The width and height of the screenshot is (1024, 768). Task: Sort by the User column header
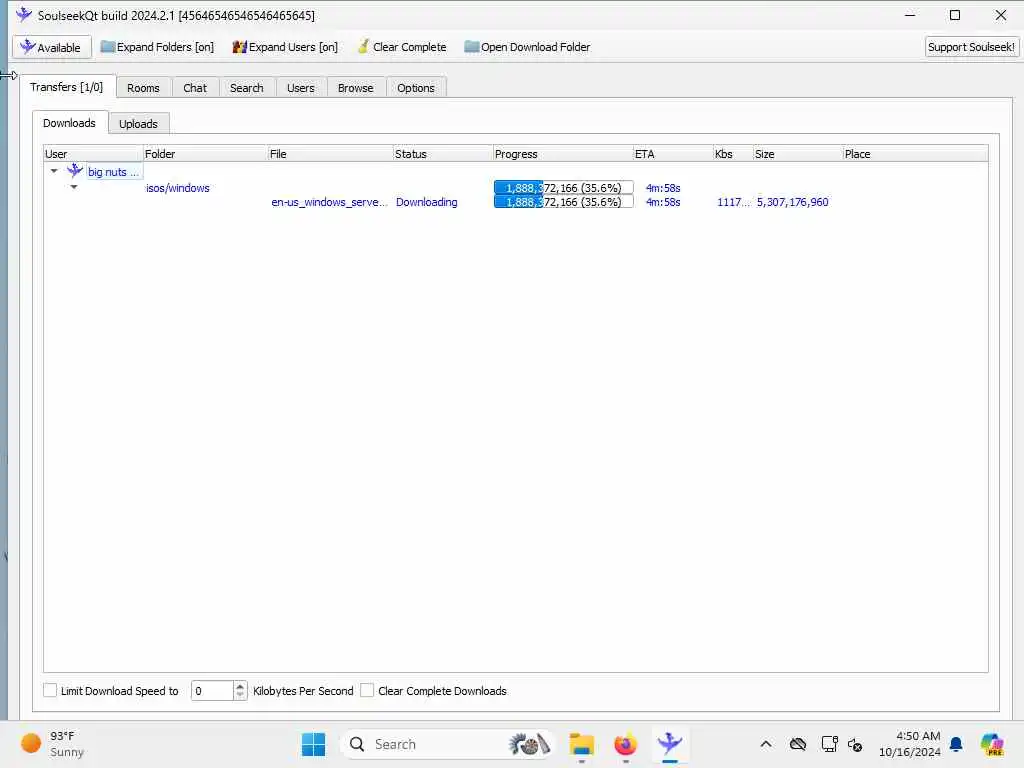pyautogui.click(x=93, y=153)
